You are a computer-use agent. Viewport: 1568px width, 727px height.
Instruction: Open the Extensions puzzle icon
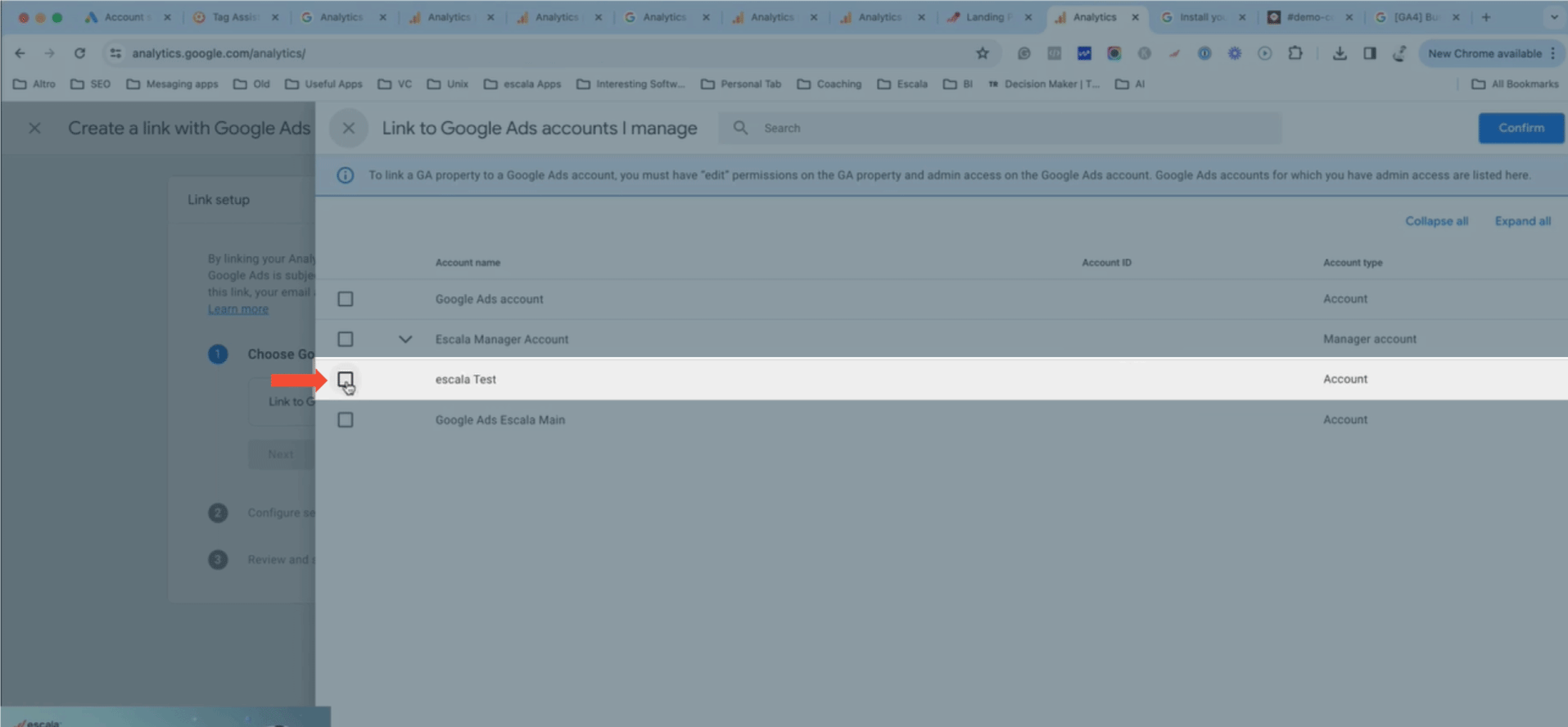[1295, 53]
